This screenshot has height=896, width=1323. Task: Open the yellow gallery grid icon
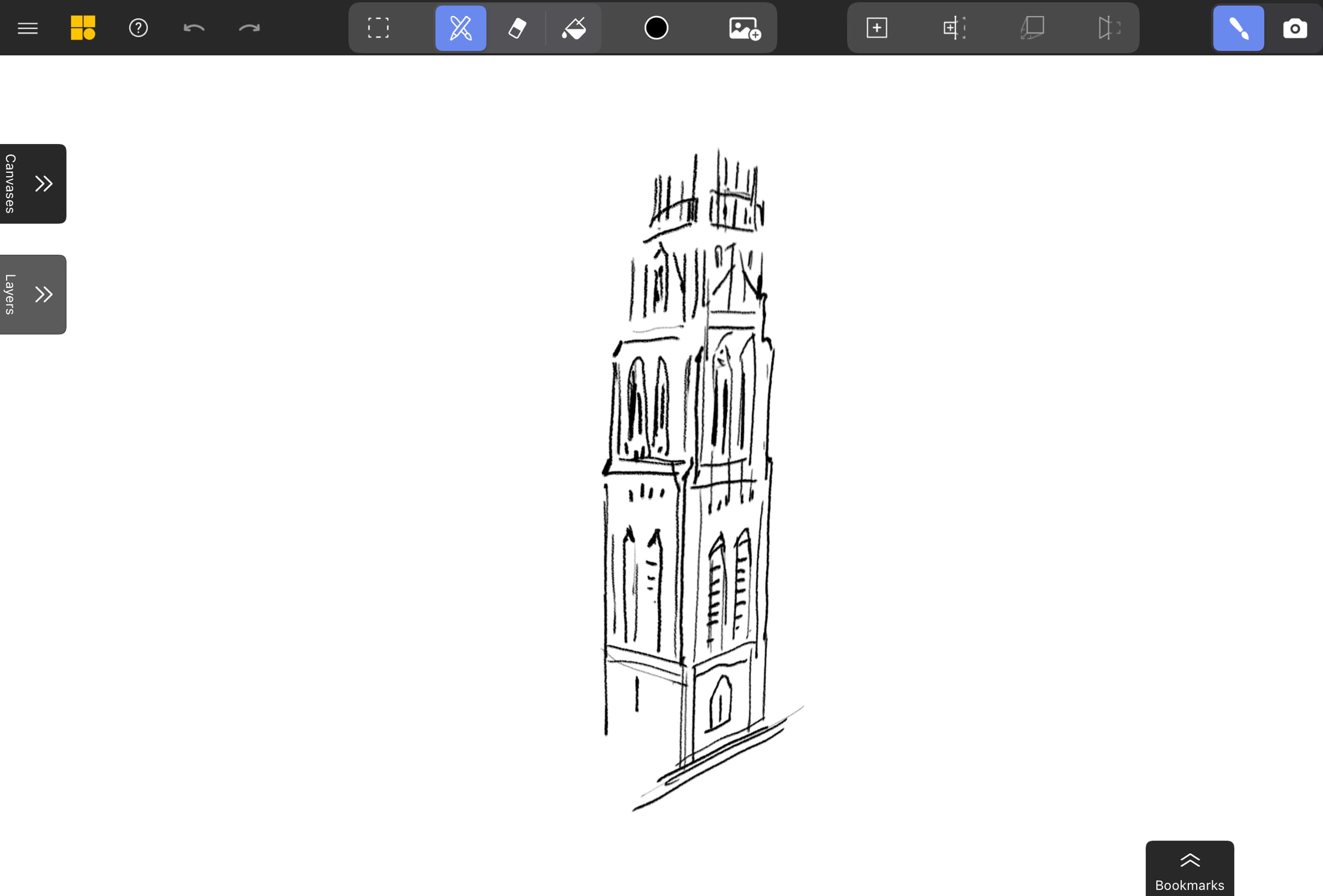(x=83, y=28)
